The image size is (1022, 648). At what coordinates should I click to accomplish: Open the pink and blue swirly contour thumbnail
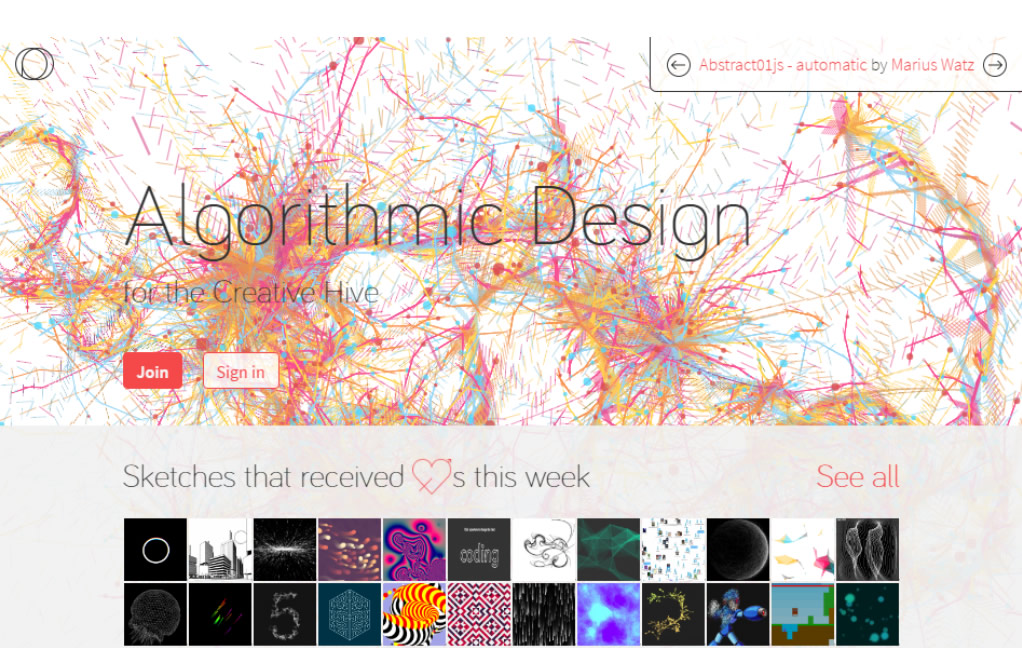tap(415, 550)
